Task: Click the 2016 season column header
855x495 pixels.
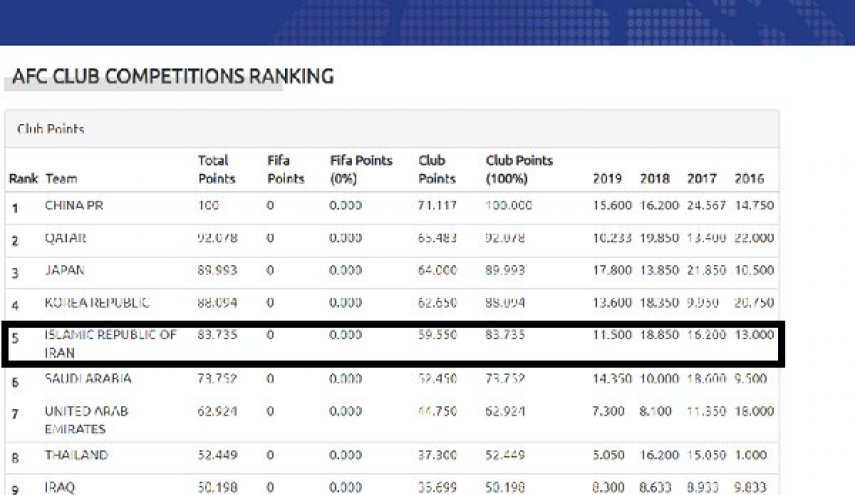Action: (749, 179)
